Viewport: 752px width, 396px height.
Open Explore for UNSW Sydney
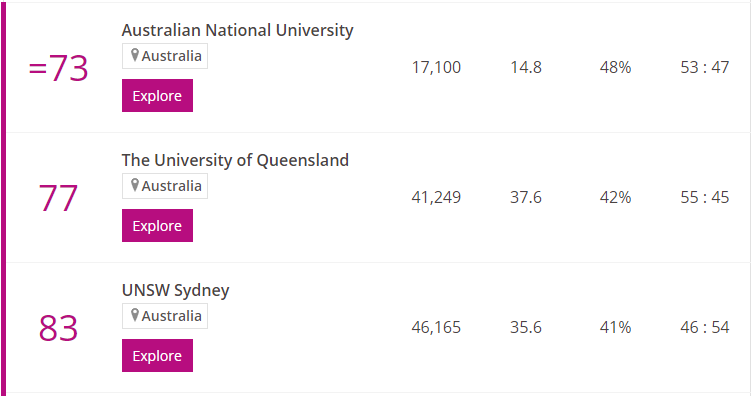[x=157, y=355]
